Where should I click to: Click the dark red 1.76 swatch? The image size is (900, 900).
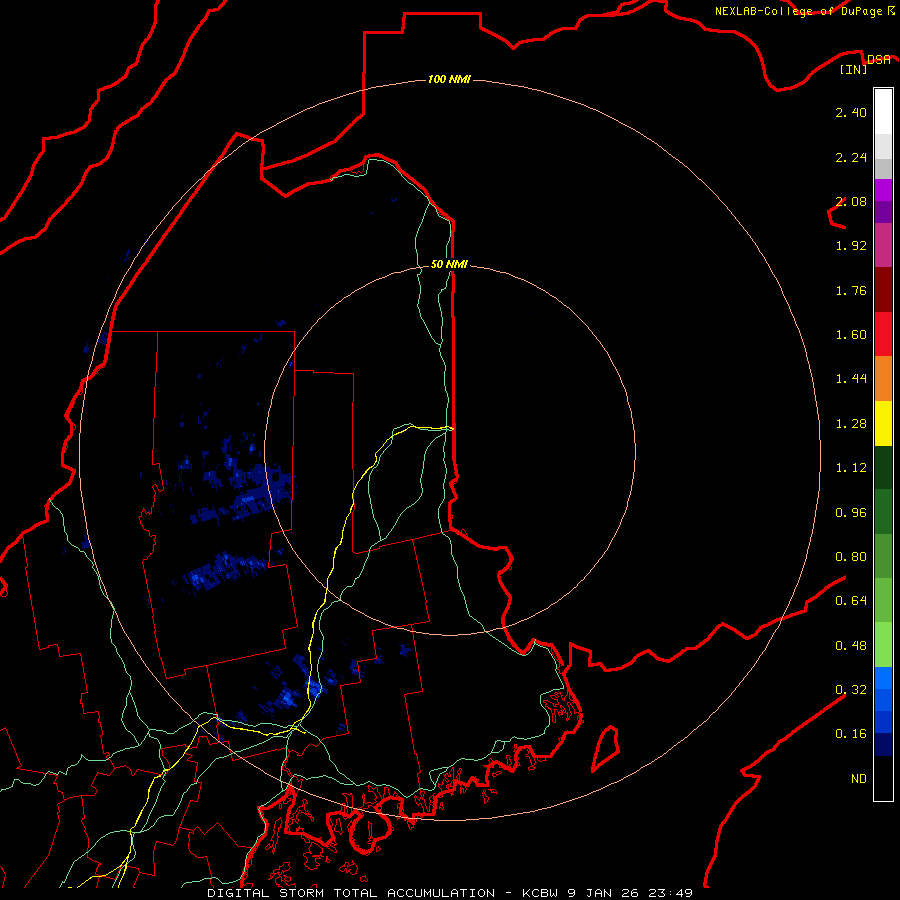pyautogui.click(x=883, y=290)
